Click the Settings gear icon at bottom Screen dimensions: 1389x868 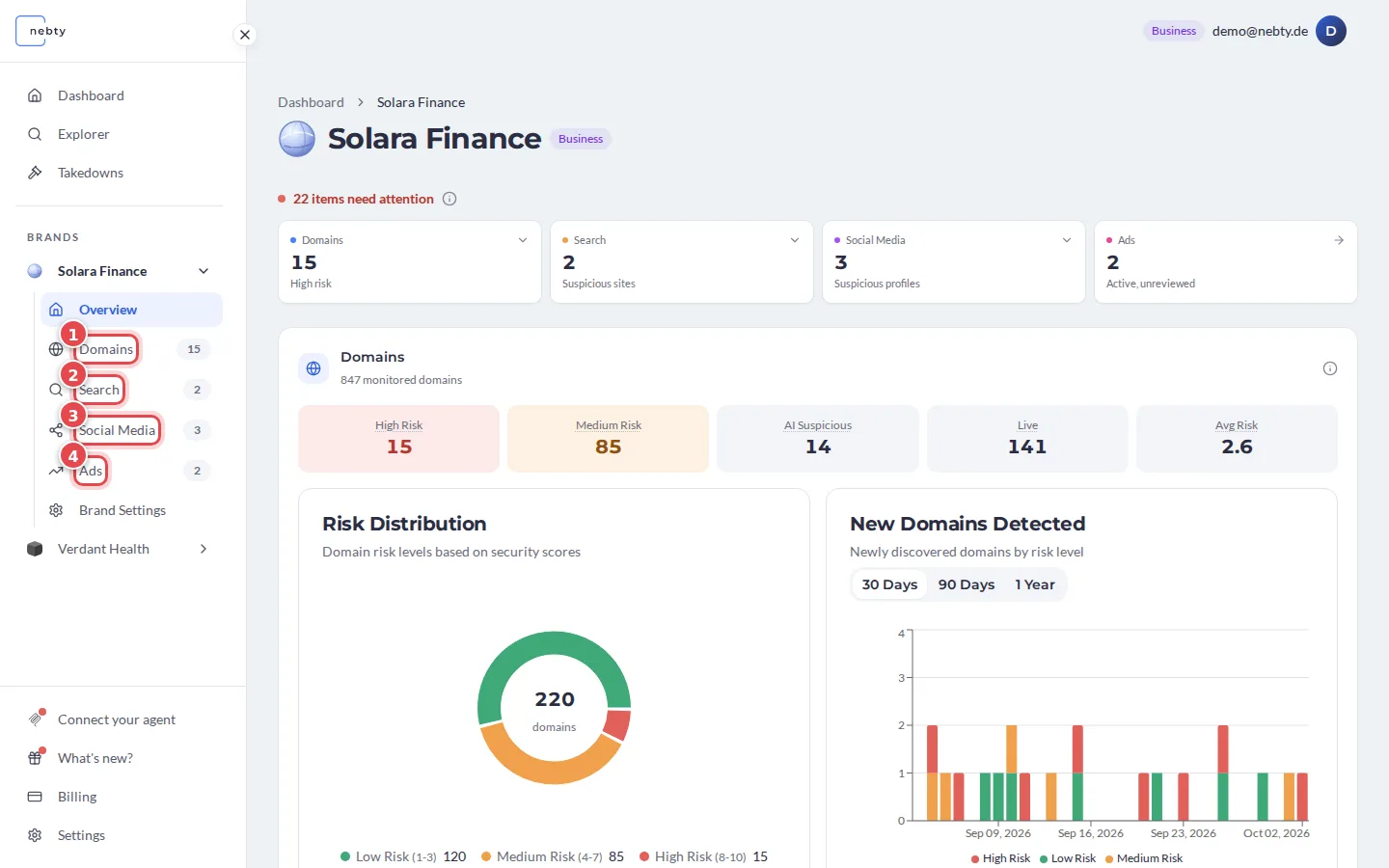point(35,835)
